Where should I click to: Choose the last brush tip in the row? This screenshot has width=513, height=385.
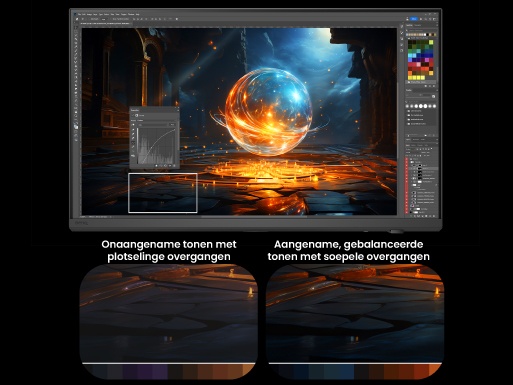434,106
